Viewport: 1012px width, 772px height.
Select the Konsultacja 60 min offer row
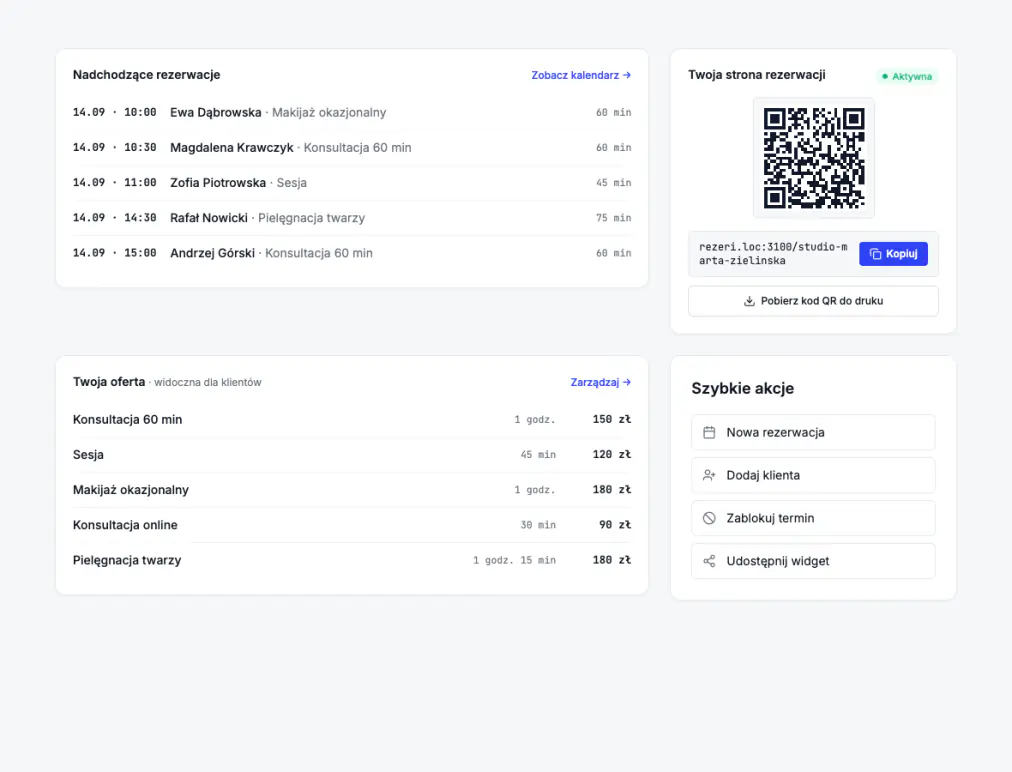[x=352, y=420]
